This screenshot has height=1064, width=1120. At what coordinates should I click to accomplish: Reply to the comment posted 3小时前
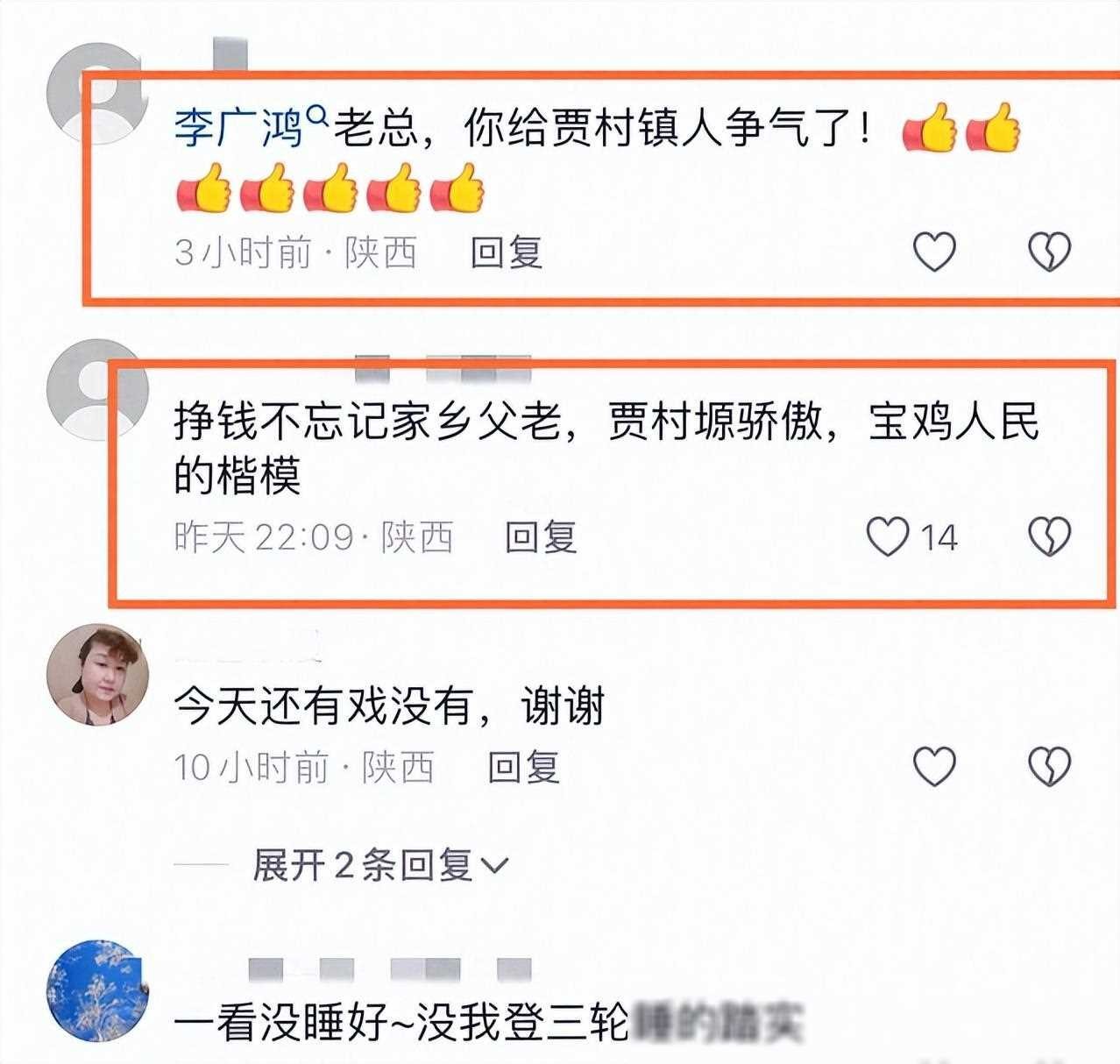tap(507, 252)
